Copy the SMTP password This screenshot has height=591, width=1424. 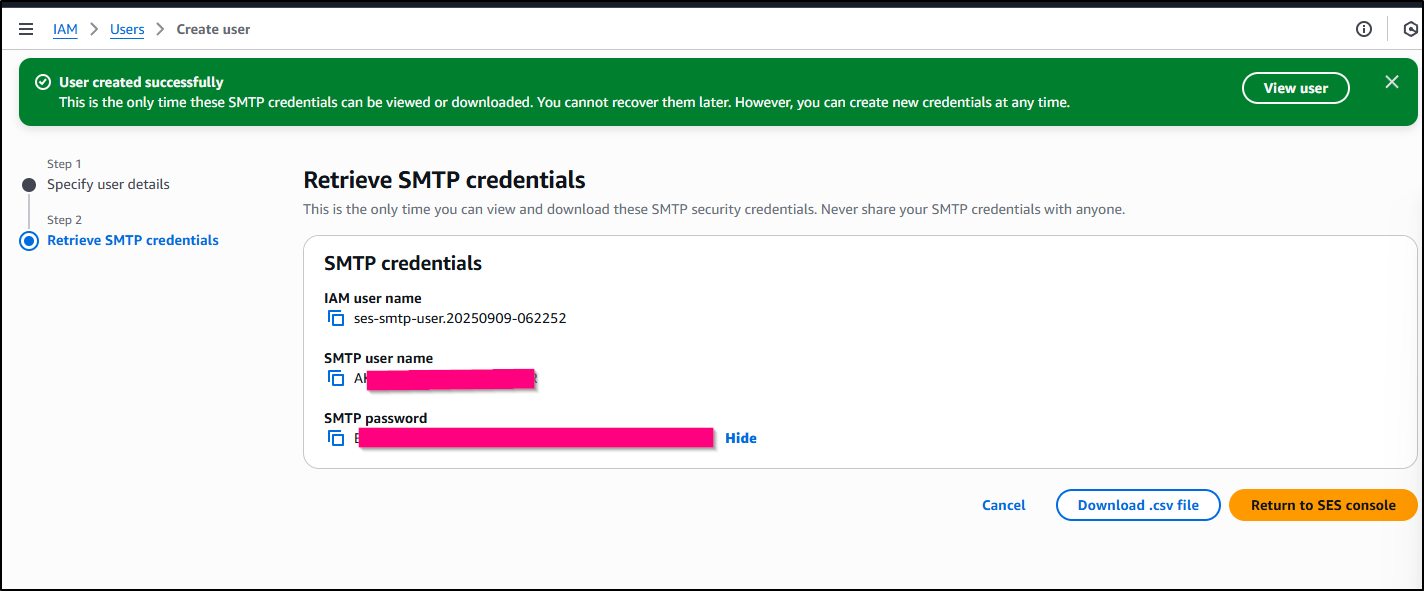[x=336, y=439]
